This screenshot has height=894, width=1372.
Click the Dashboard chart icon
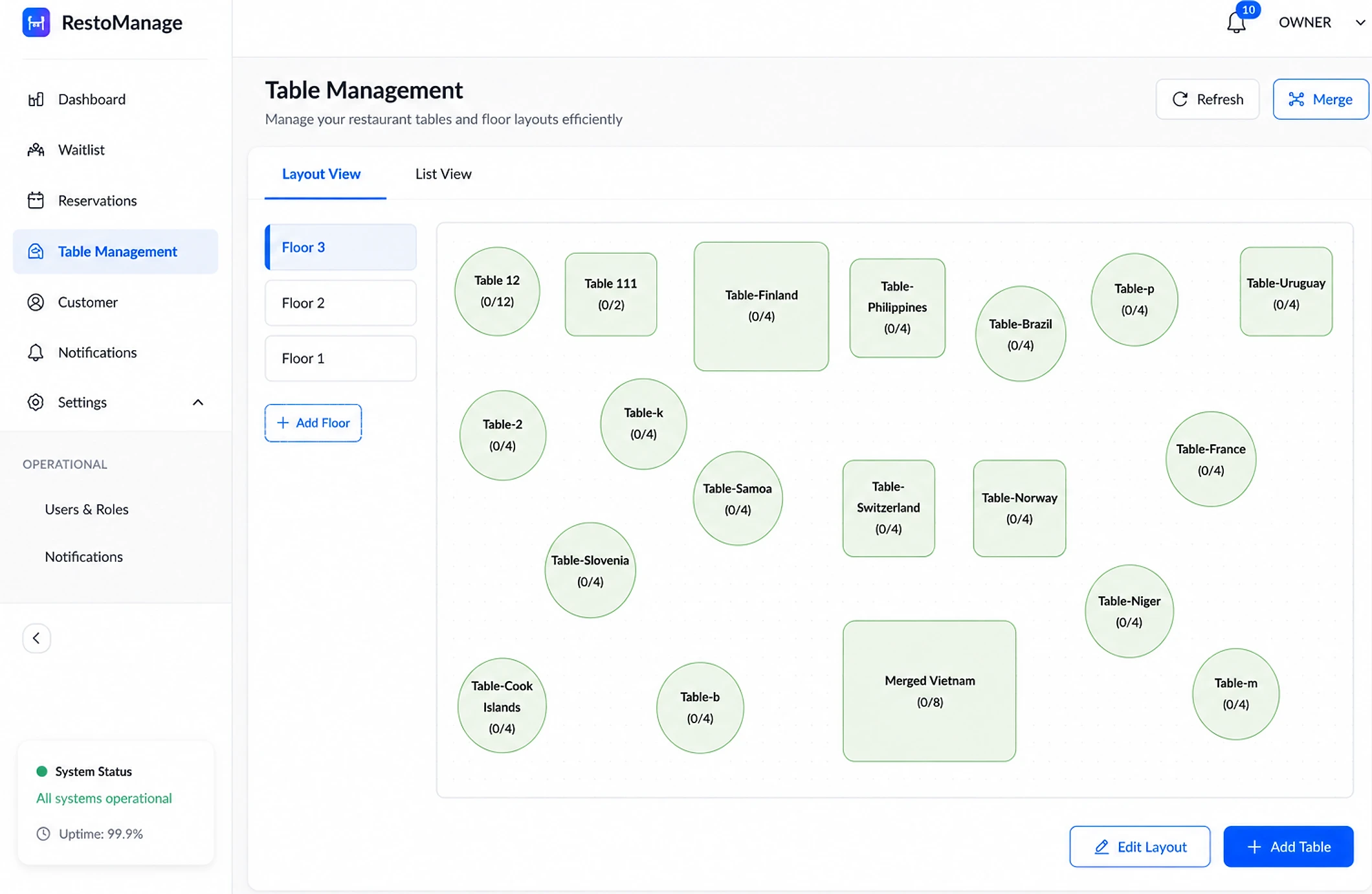click(36, 99)
